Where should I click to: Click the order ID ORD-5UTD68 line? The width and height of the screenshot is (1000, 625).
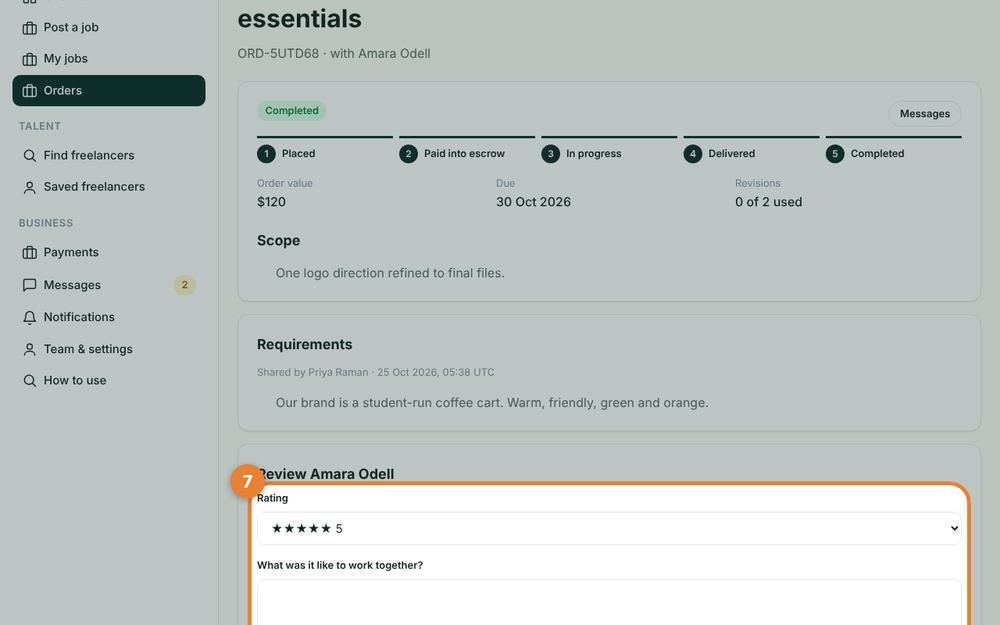point(334,54)
